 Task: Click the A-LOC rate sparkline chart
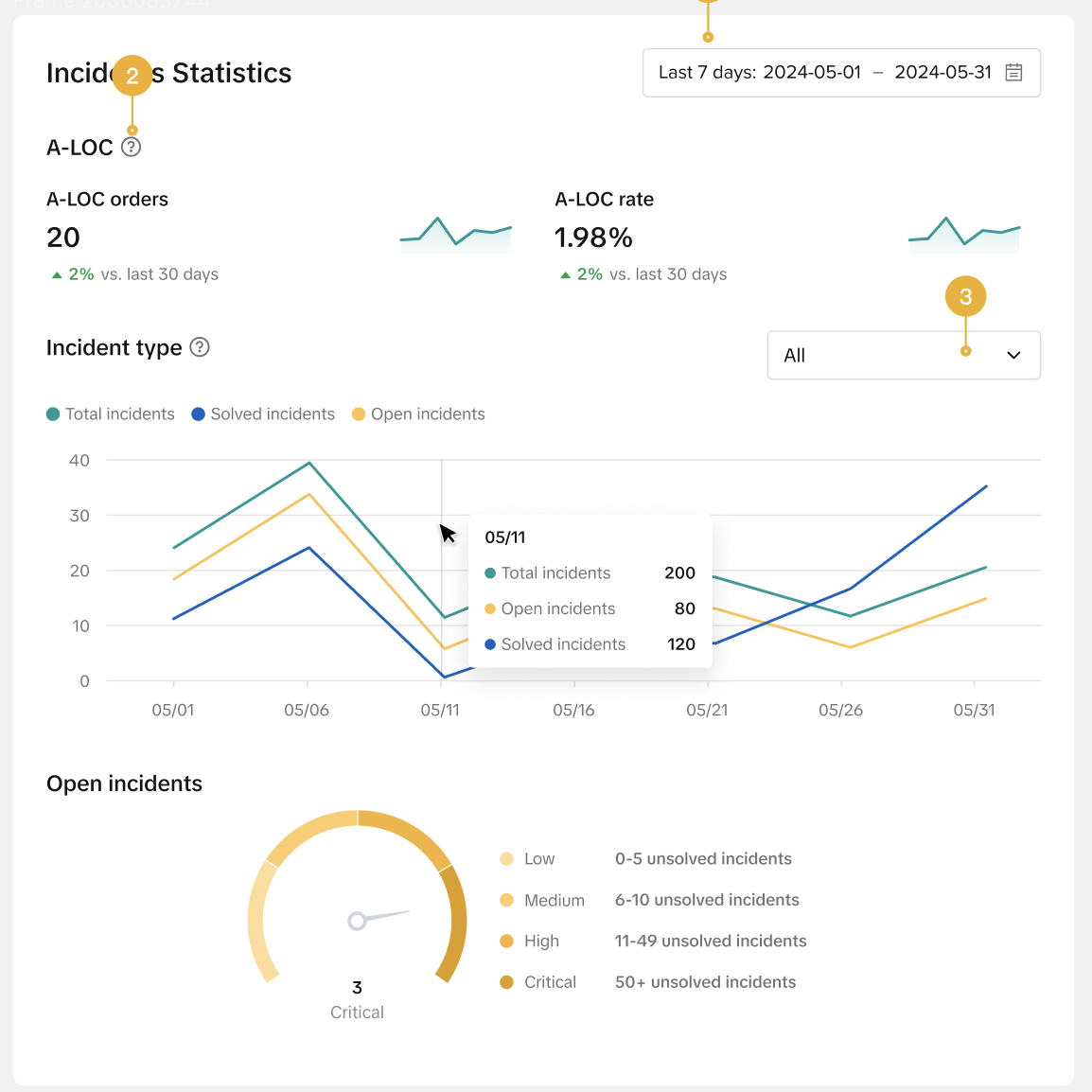(x=964, y=235)
